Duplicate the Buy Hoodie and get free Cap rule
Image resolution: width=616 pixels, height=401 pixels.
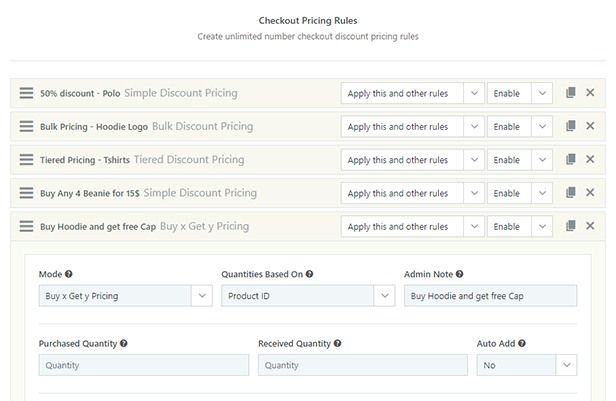coord(570,227)
